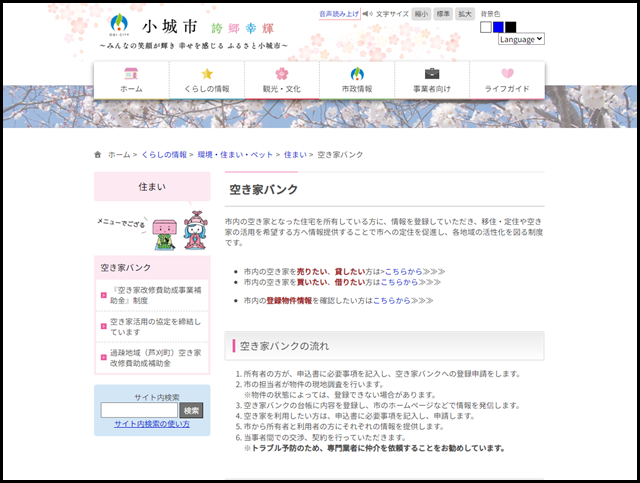640x483 pixels.
Task: Click the heart icon for ライフガイド
Action: (507, 73)
